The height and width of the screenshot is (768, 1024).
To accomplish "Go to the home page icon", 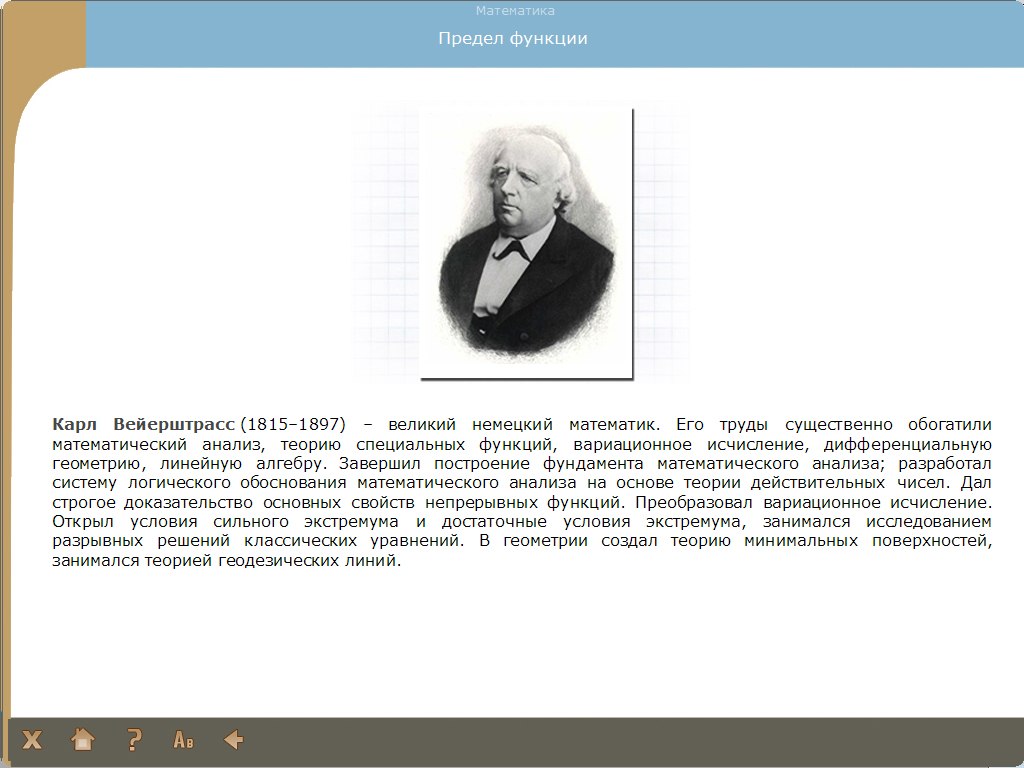I will (83, 740).
